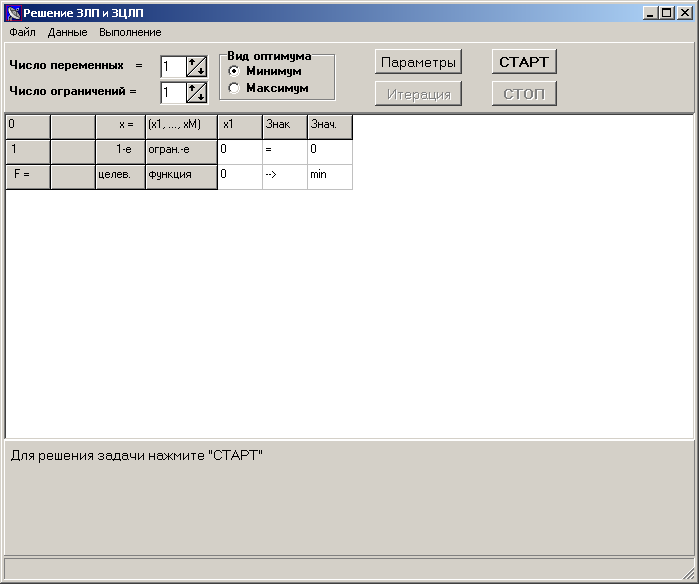Maximize the Решение ЗЛП и ЗЦЛП window
Image resolution: width=699 pixels, height=584 pixels.
pos(667,13)
